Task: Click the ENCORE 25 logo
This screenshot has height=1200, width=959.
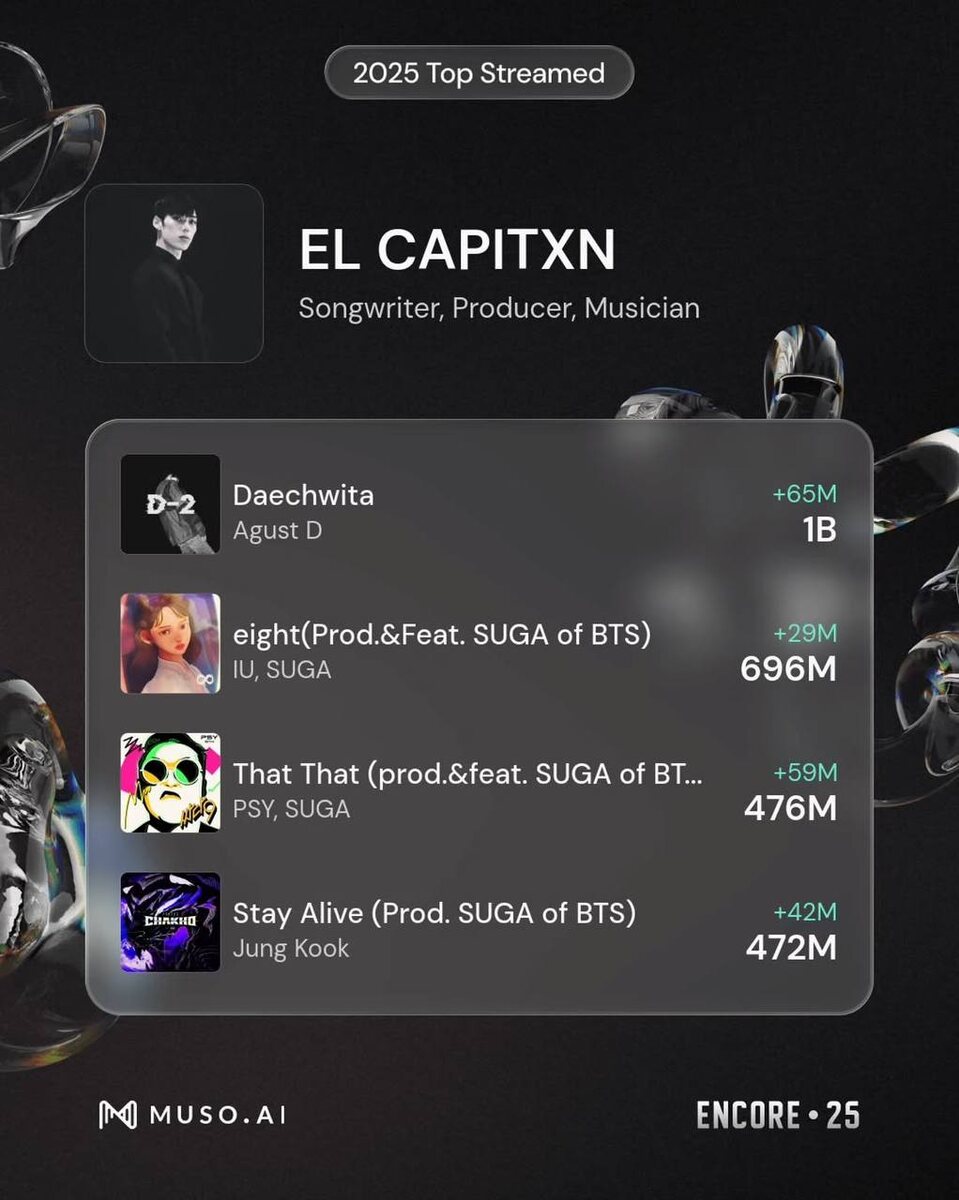Action: (778, 1115)
